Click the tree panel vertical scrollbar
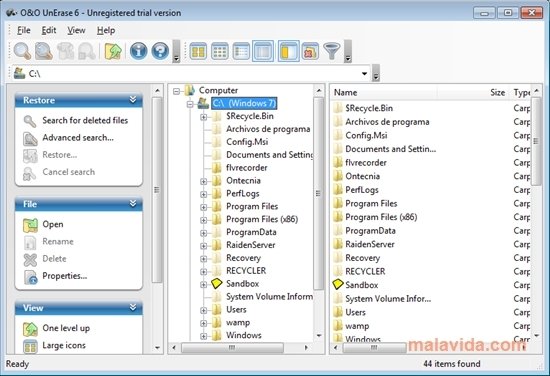550x376 pixels. 318,194
